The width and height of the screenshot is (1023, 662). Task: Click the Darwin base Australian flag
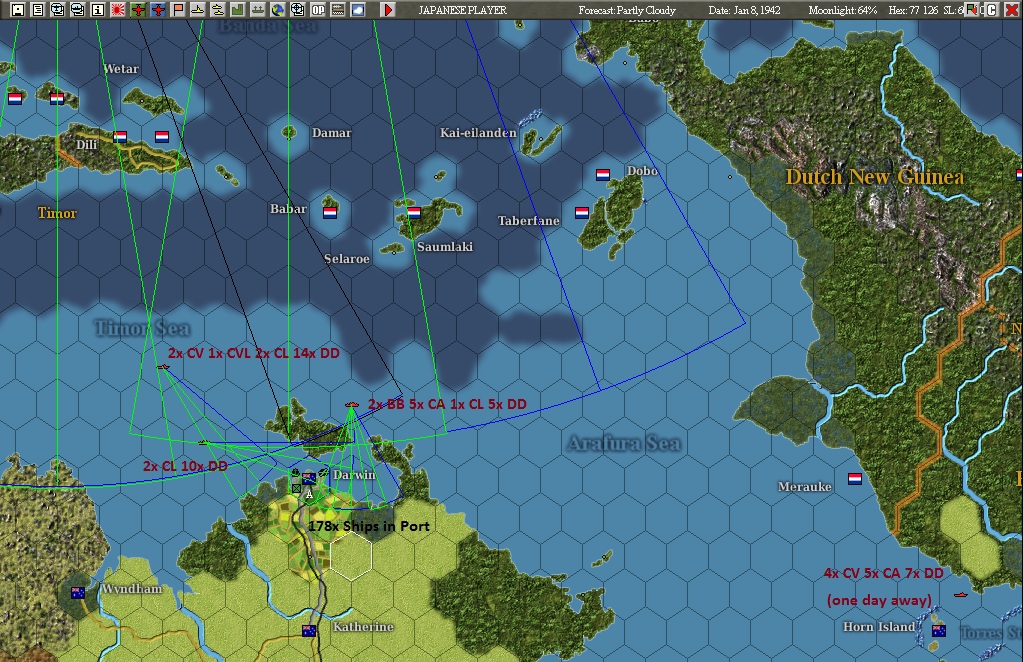(x=309, y=477)
